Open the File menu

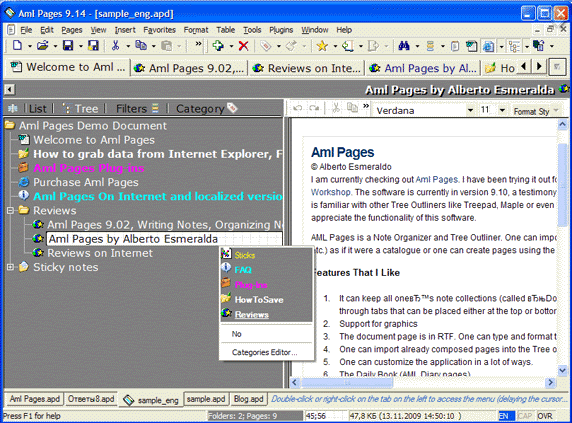click(x=26, y=30)
